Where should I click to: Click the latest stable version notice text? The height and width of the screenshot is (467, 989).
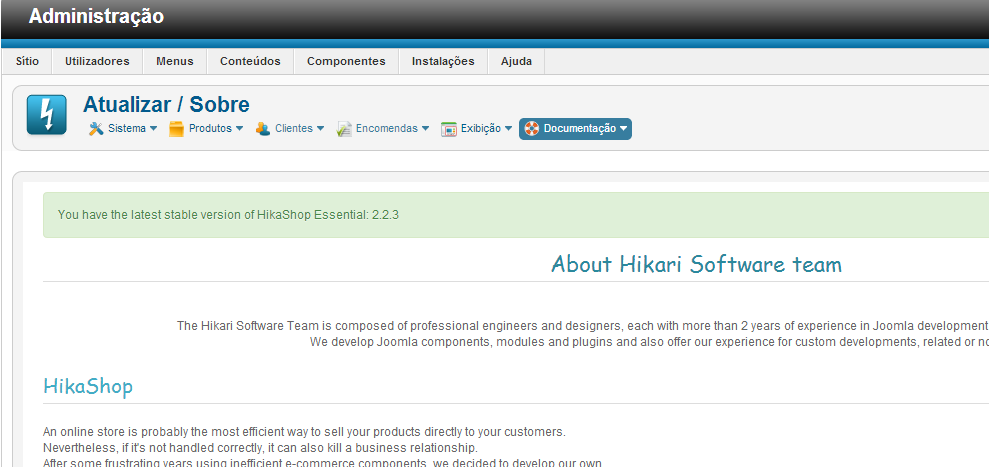click(228, 215)
